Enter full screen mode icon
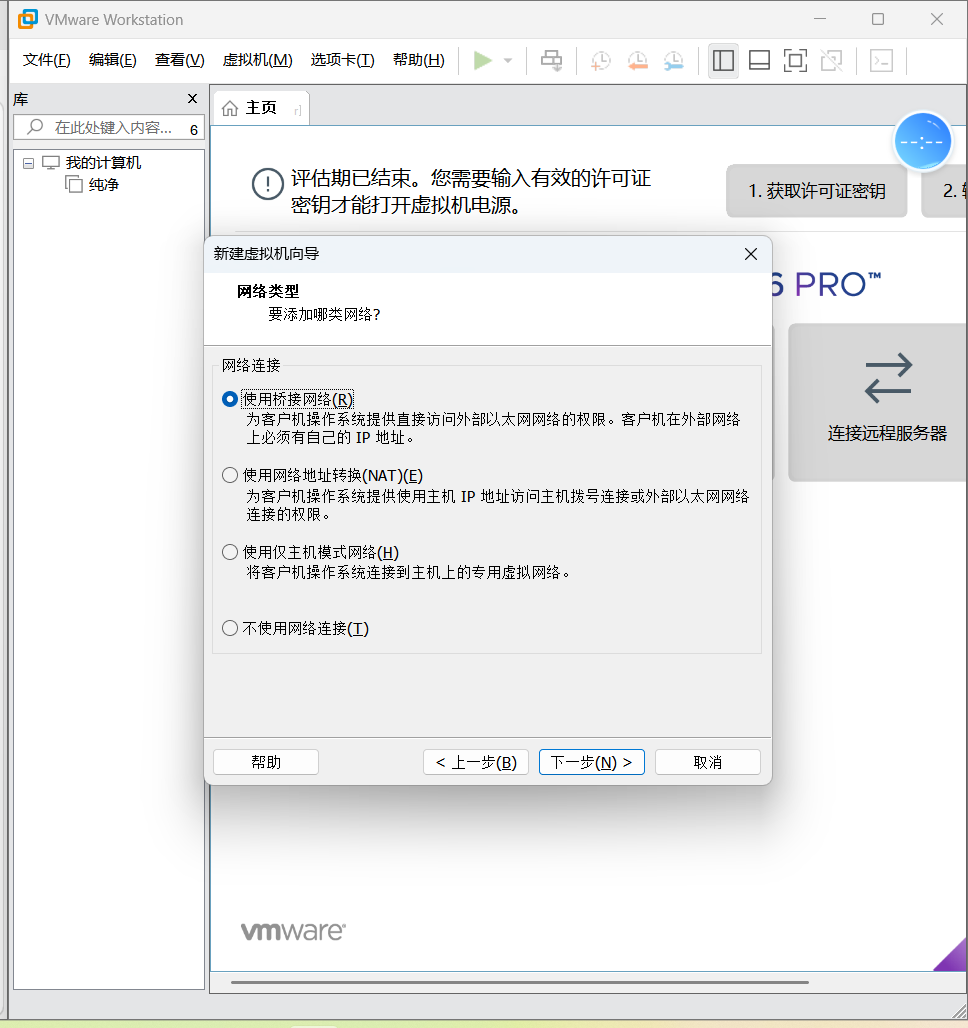This screenshot has width=968, height=1028. [x=796, y=60]
